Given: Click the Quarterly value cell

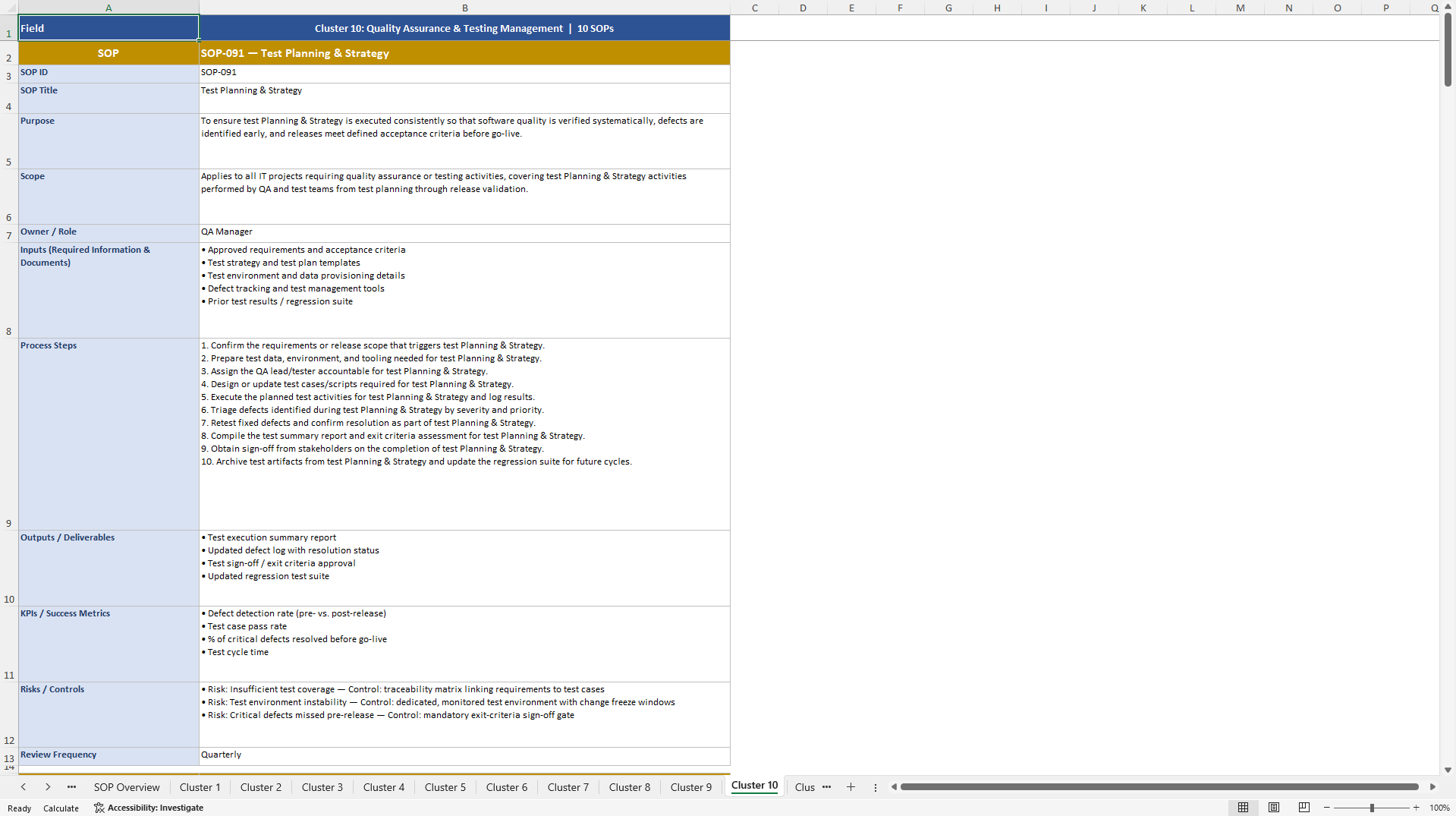Looking at the screenshot, I should coord(464,756).
